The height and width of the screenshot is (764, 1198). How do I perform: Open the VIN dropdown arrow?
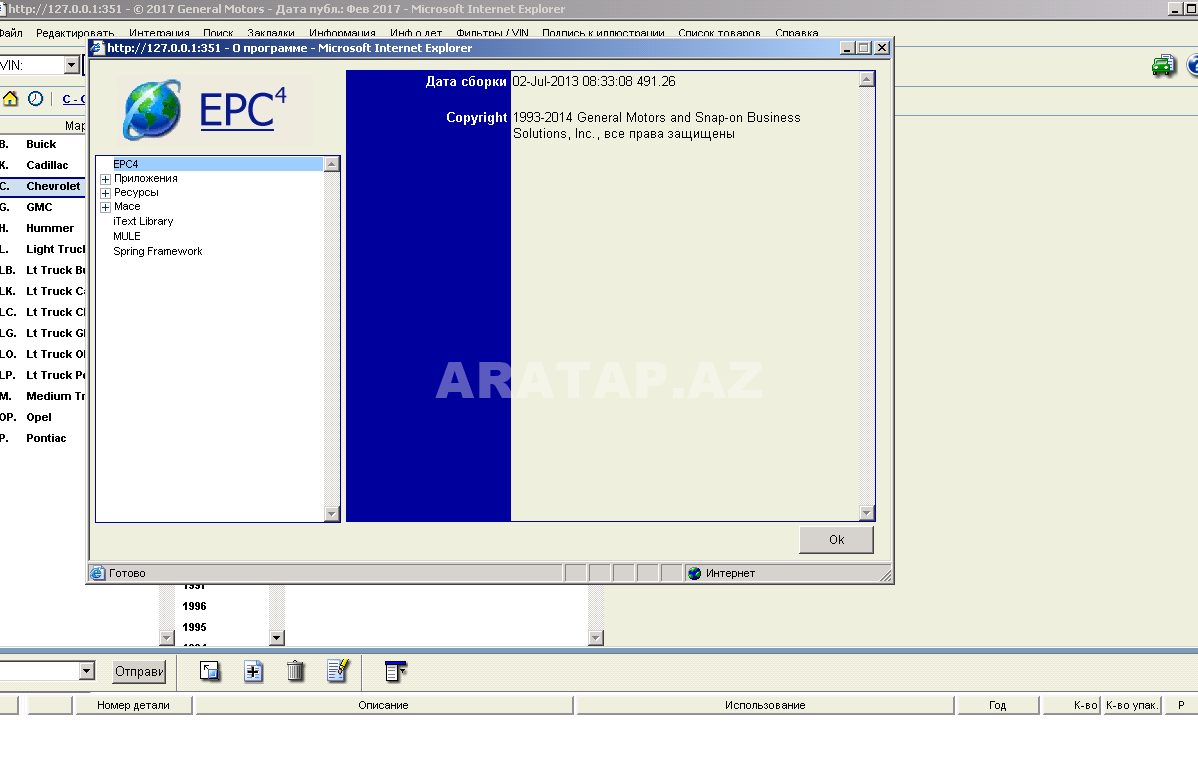point(71,65)
